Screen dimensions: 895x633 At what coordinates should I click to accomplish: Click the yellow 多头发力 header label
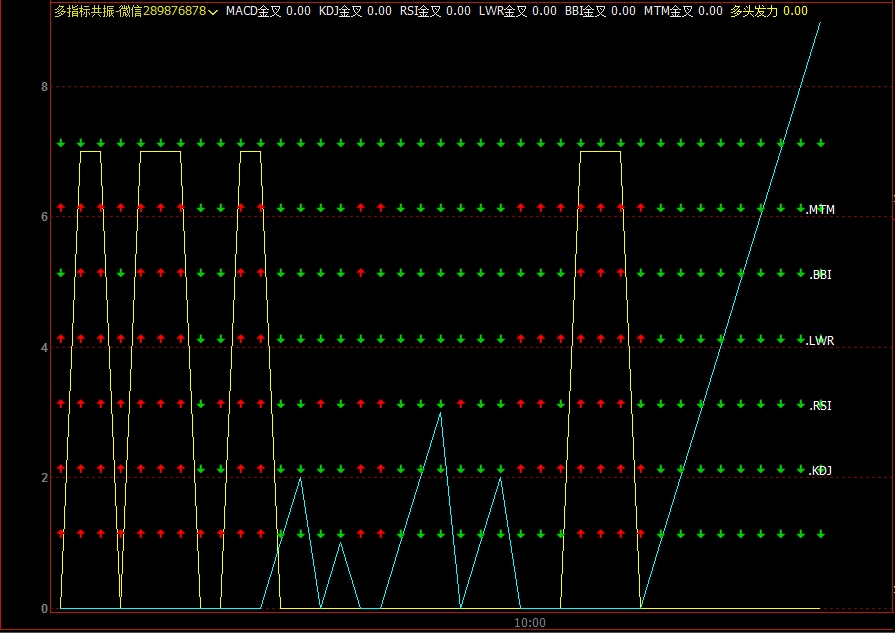coord(768,11)
